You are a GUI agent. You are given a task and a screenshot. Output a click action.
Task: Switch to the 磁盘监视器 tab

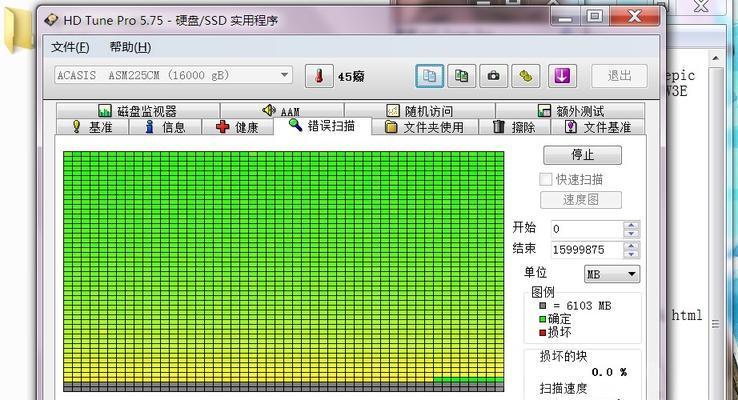tap(138, 111)
